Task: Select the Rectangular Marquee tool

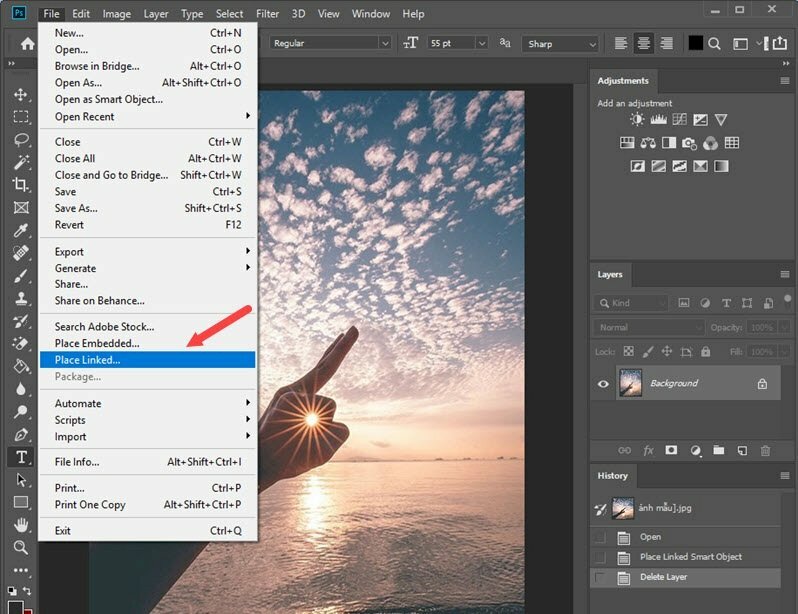Action: [x=20, y=117]
